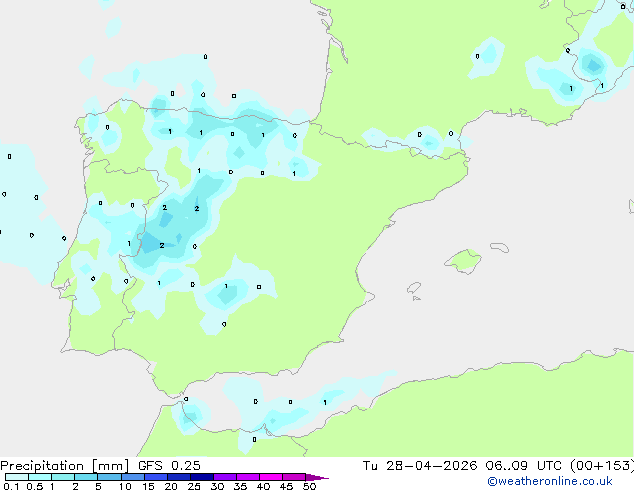Screen dimensions: 634x490
Task: Select the 35–40 mm legend swatch
Action: coord(248,477)
